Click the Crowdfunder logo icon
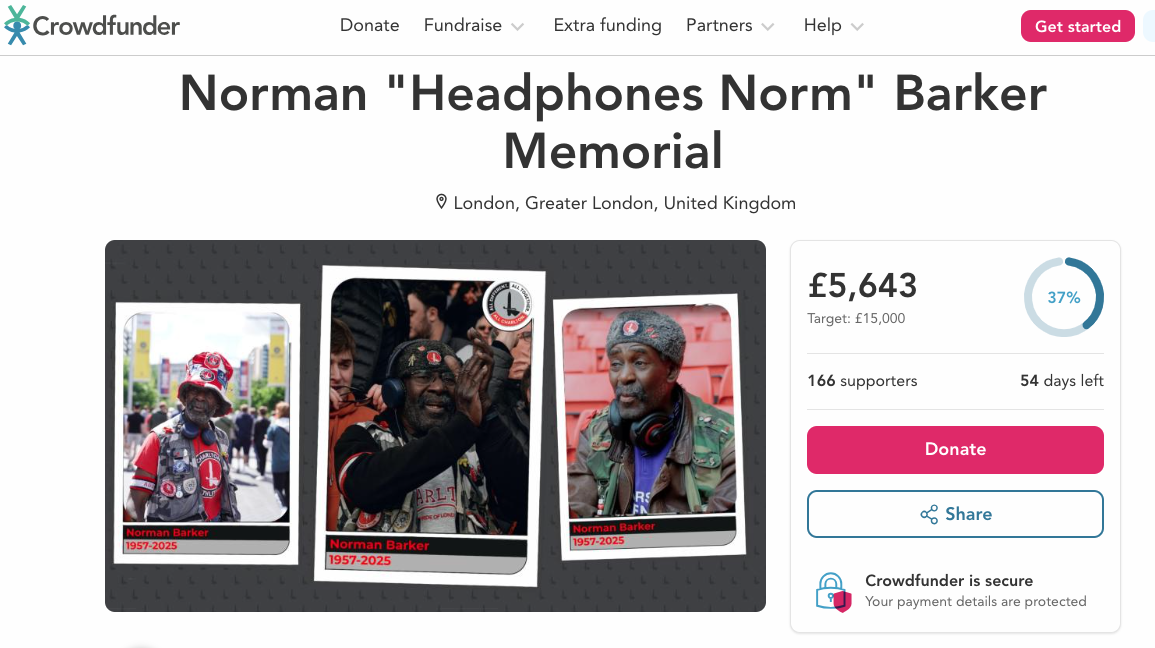The height and width of the screenshot is (648, 1155). 16,25
